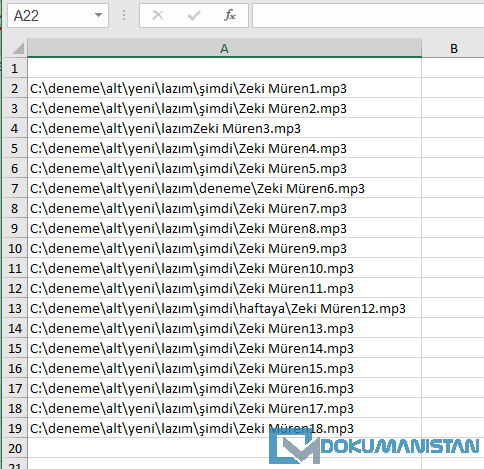The image size is (484, 469).
Task: Click the Enter checkmark icon in formula bar
Action: coord(194,15)
